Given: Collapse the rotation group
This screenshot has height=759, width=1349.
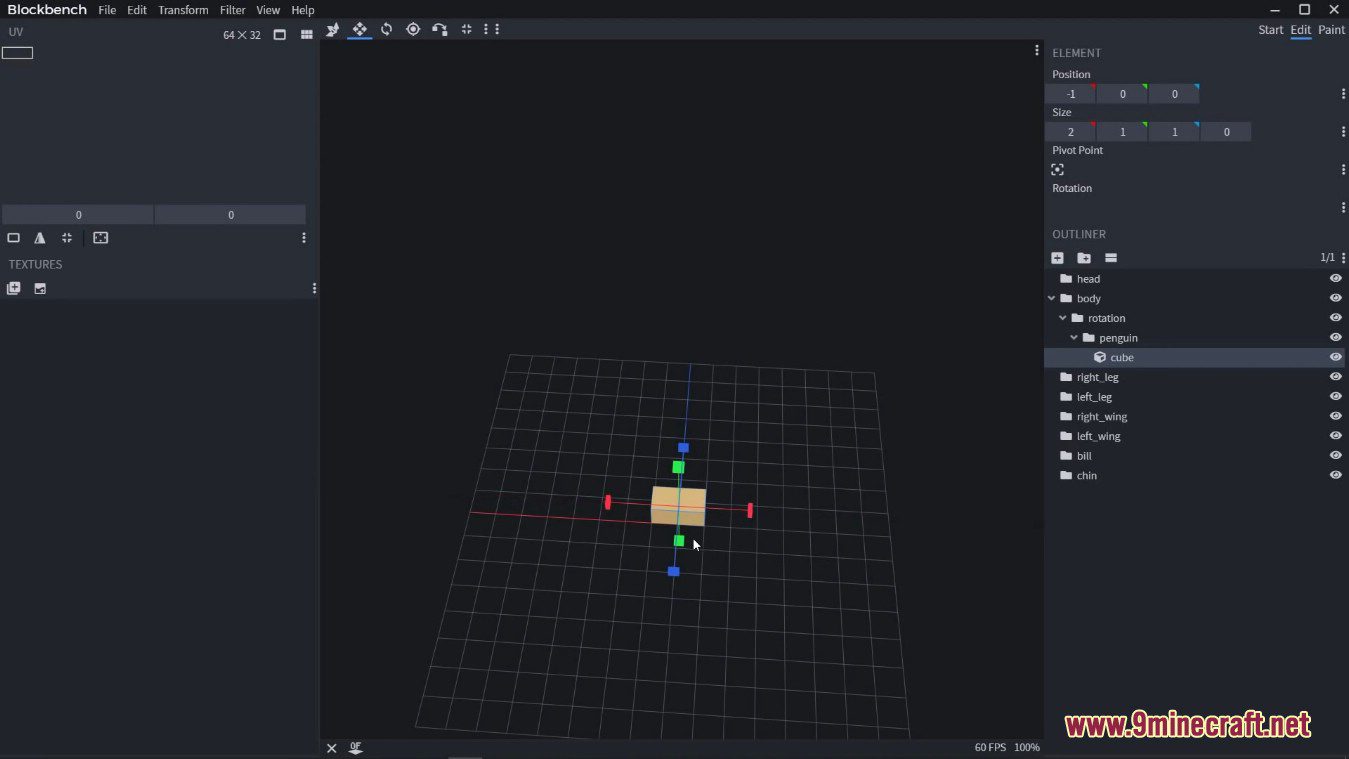Looking at the screenshot, I should (1062, 317).
